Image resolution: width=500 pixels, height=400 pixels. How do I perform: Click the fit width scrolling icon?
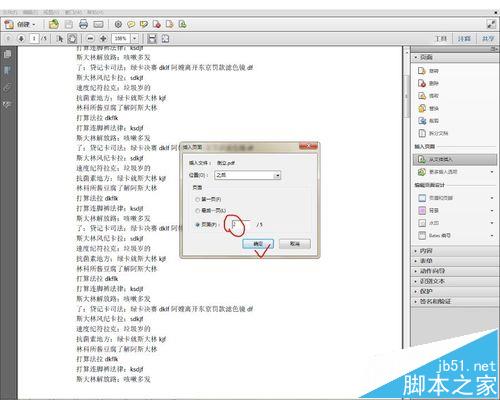(152, 39)
